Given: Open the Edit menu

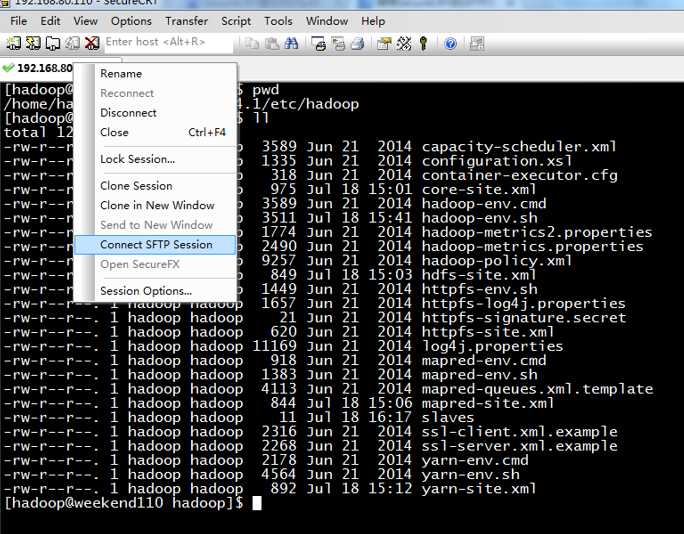Looking at the screenshot, I should click(50, 21).
